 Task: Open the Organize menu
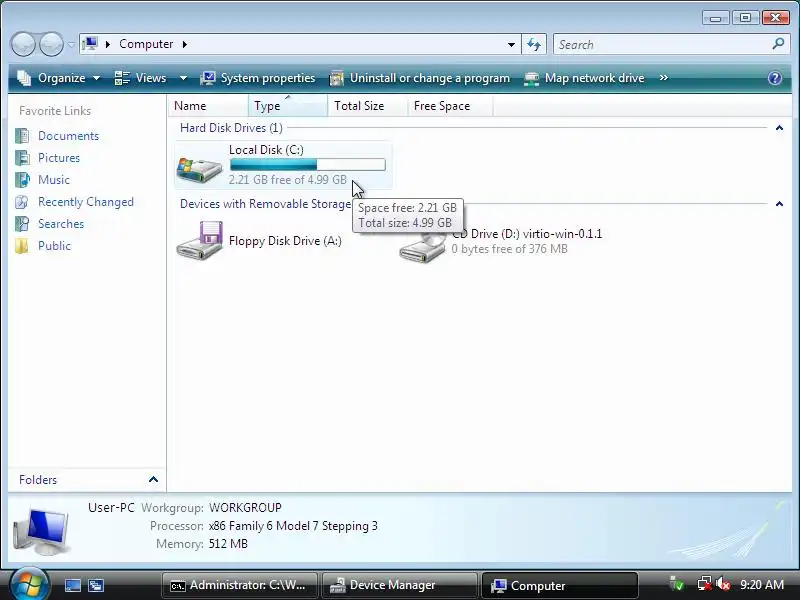[x=59, y=78]
